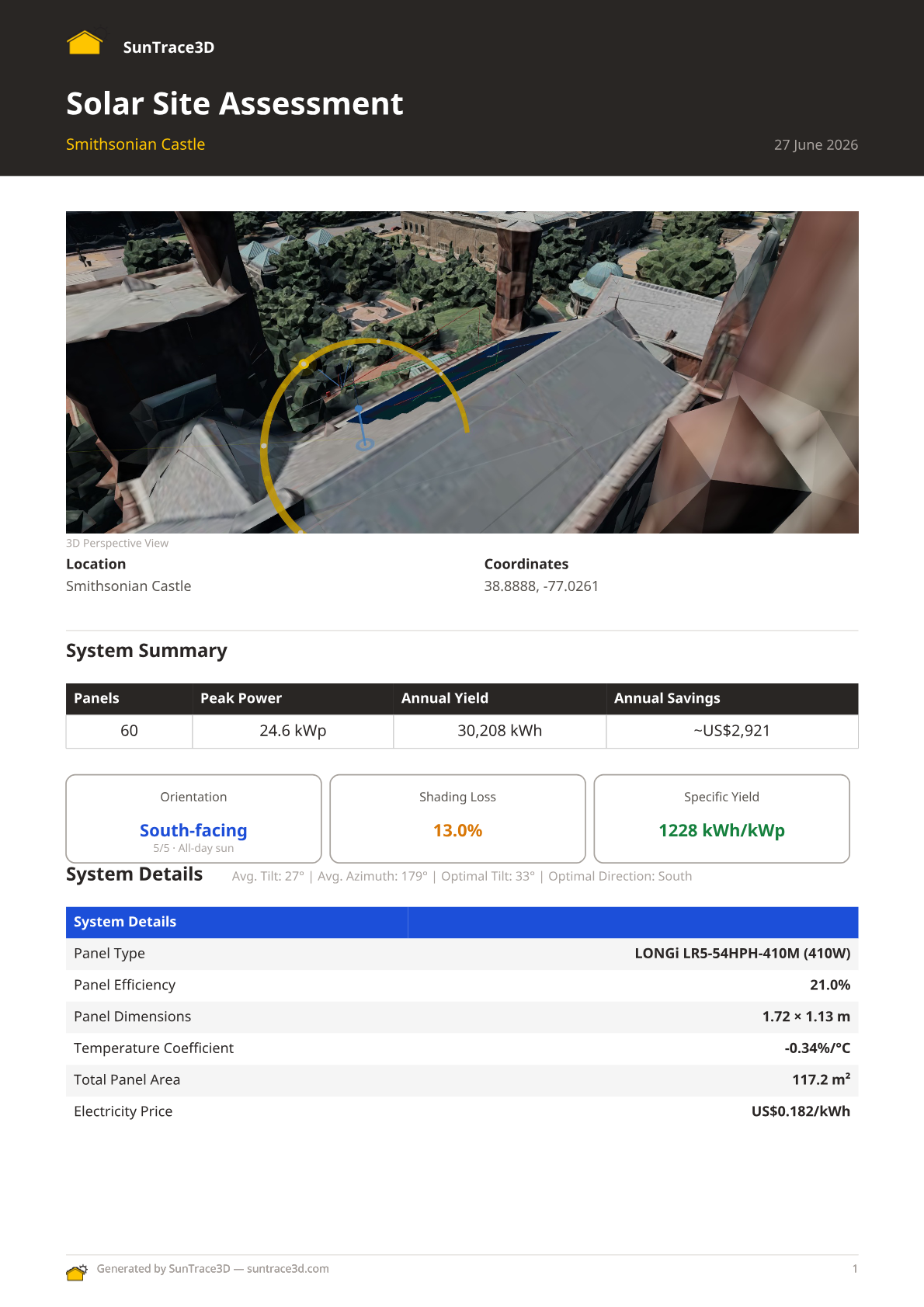Click the "5/5 · All-day sun" note
Screen dimensions: 924x1307
coord(193,848)
